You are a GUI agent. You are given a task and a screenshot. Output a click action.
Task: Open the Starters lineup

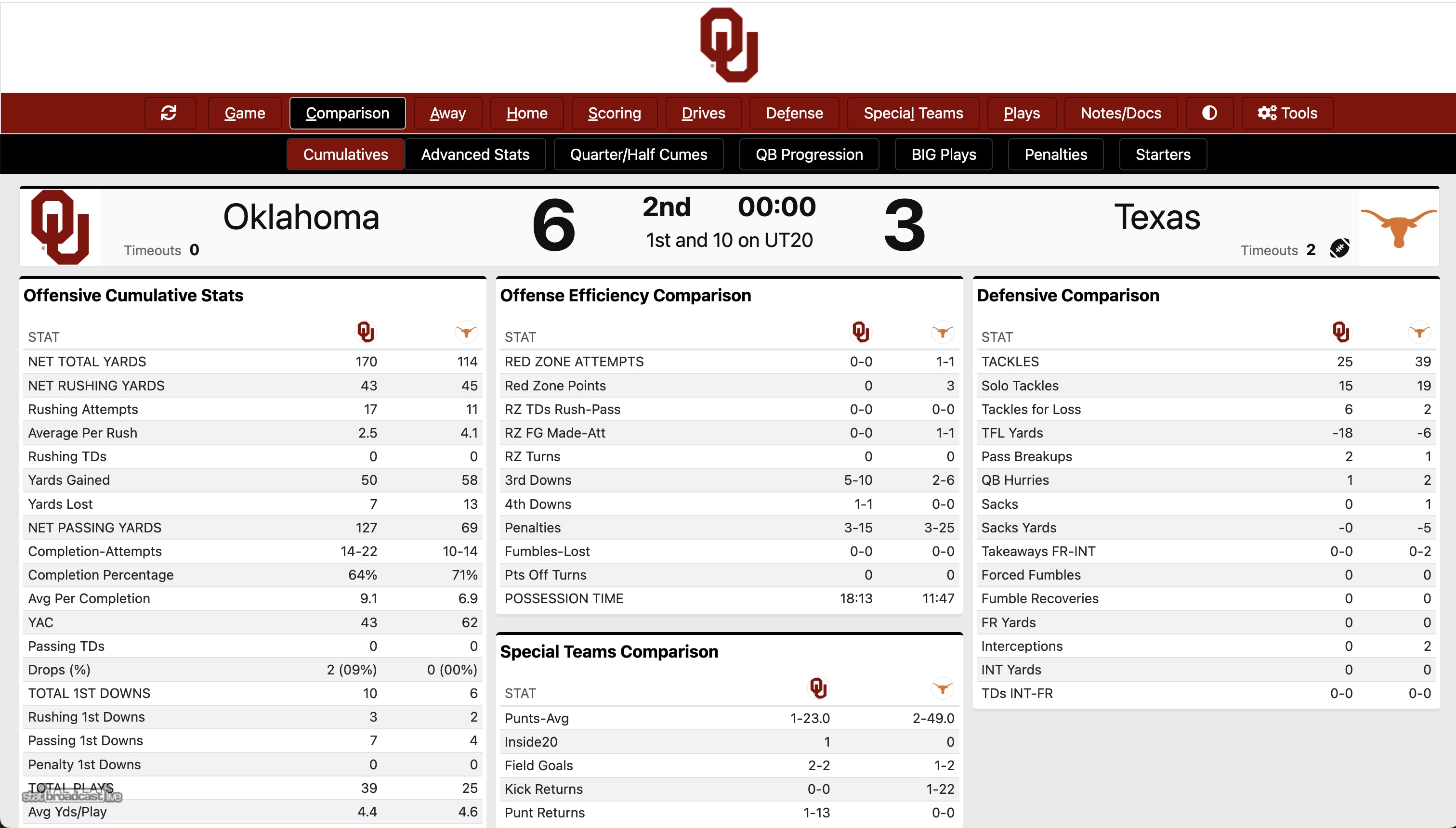coord(1162,154)
